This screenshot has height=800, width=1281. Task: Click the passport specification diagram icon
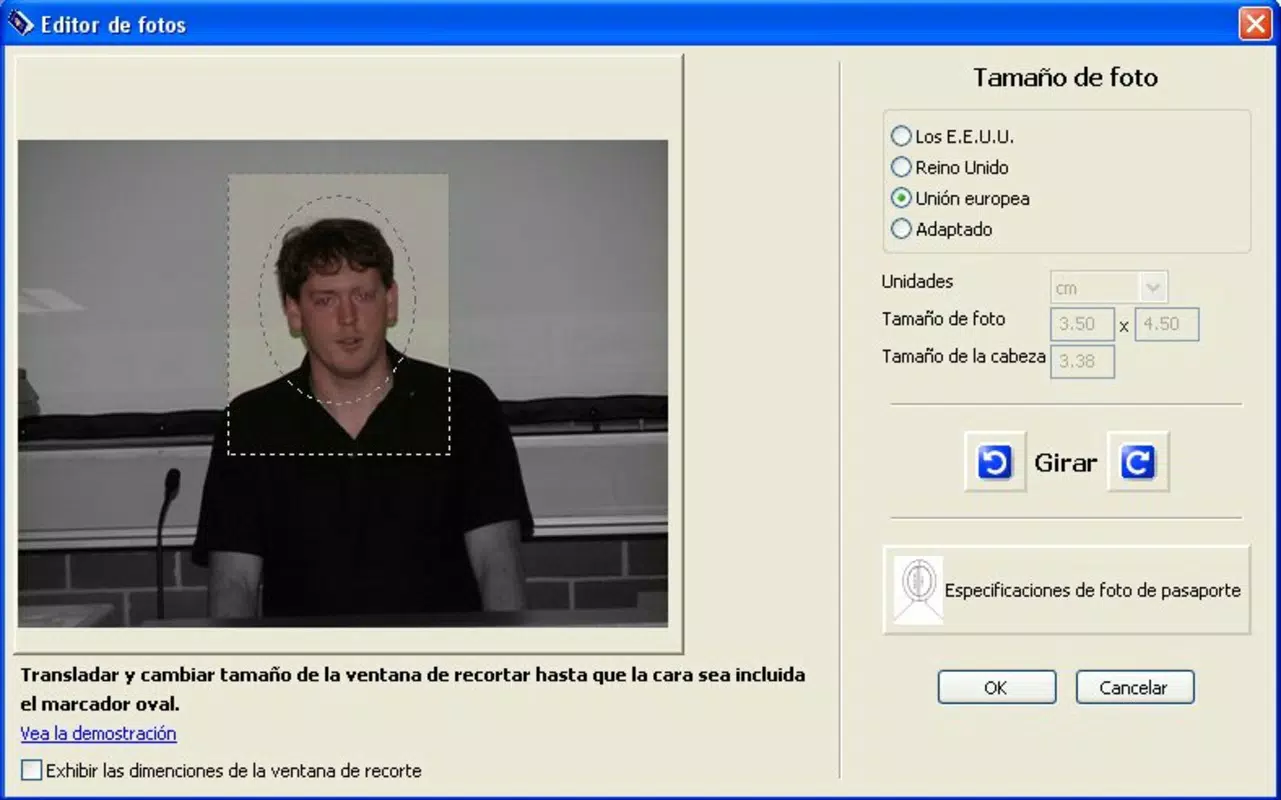tap(918, 590)
